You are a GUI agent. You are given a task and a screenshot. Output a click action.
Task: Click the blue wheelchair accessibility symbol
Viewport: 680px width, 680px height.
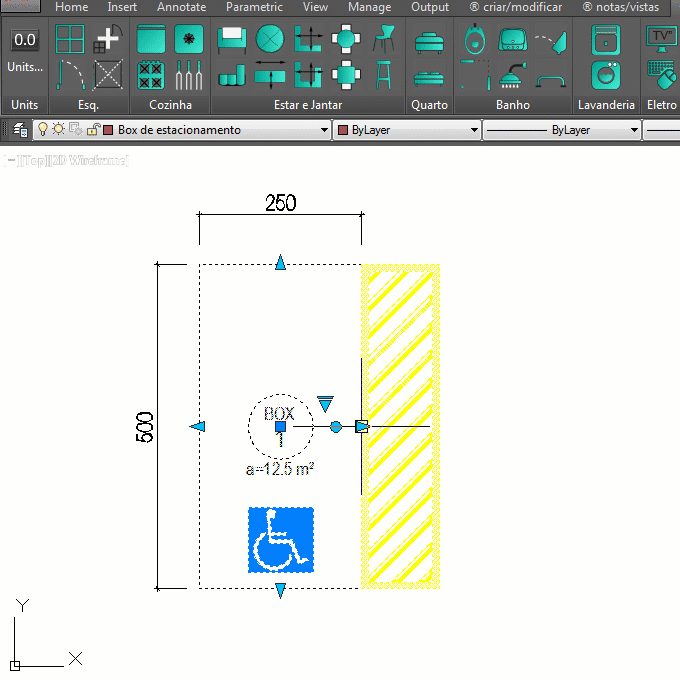click(x=281, y=541)
